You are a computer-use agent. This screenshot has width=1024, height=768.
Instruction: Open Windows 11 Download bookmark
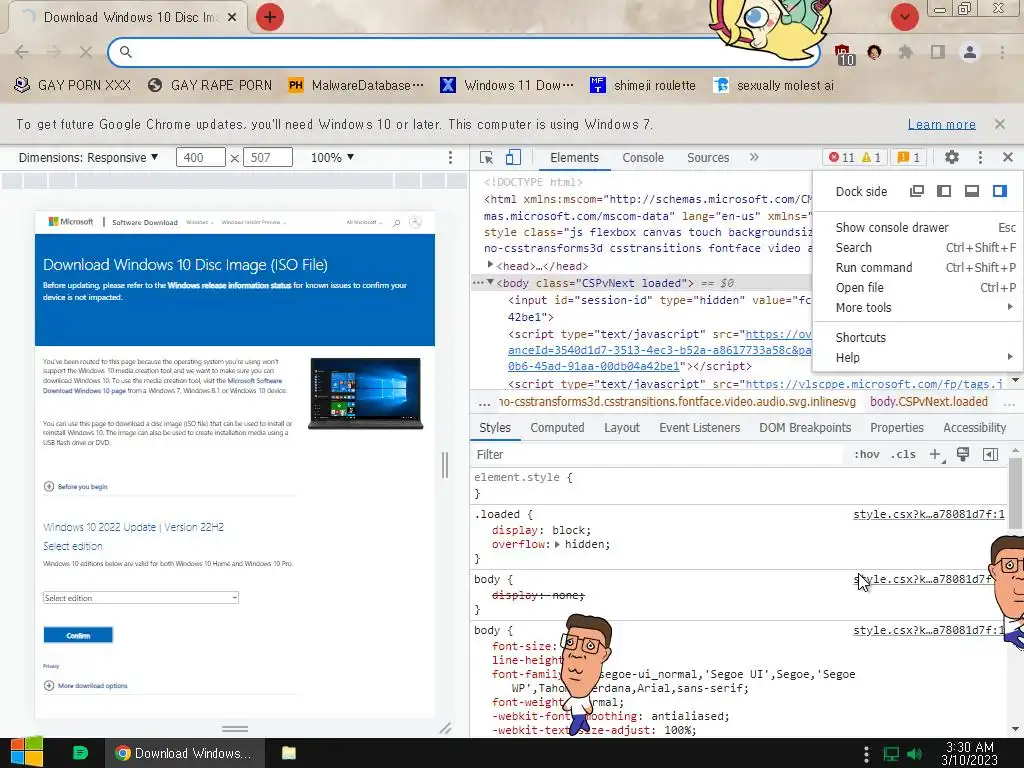[507, 86]
